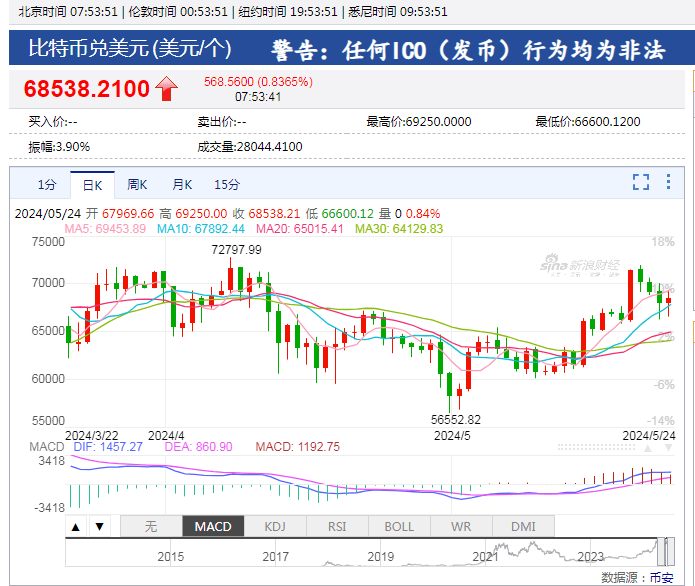Image resolution: width=695 pixels, height=586 pixels.
Task: Switch to the 1分 chart tab
Action: point(47,184)
